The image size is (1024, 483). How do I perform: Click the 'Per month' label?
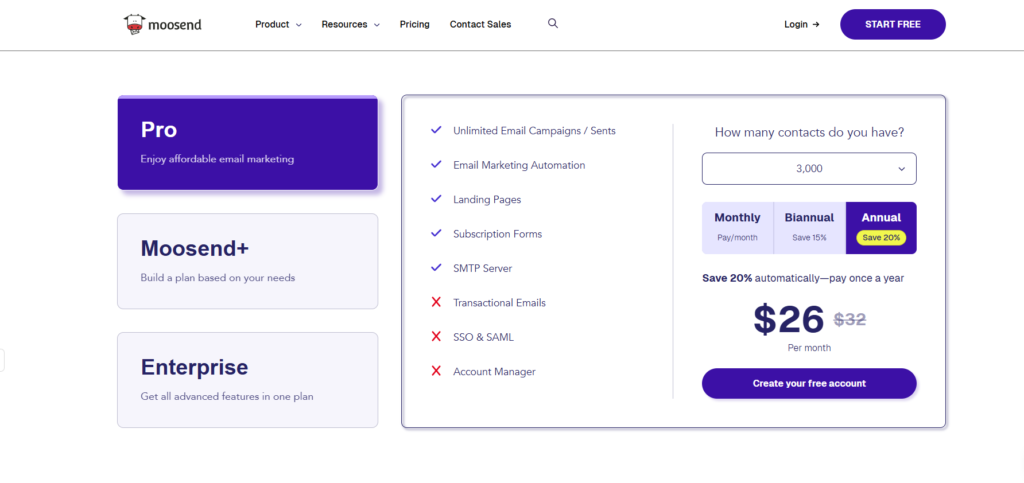point(809,348)
